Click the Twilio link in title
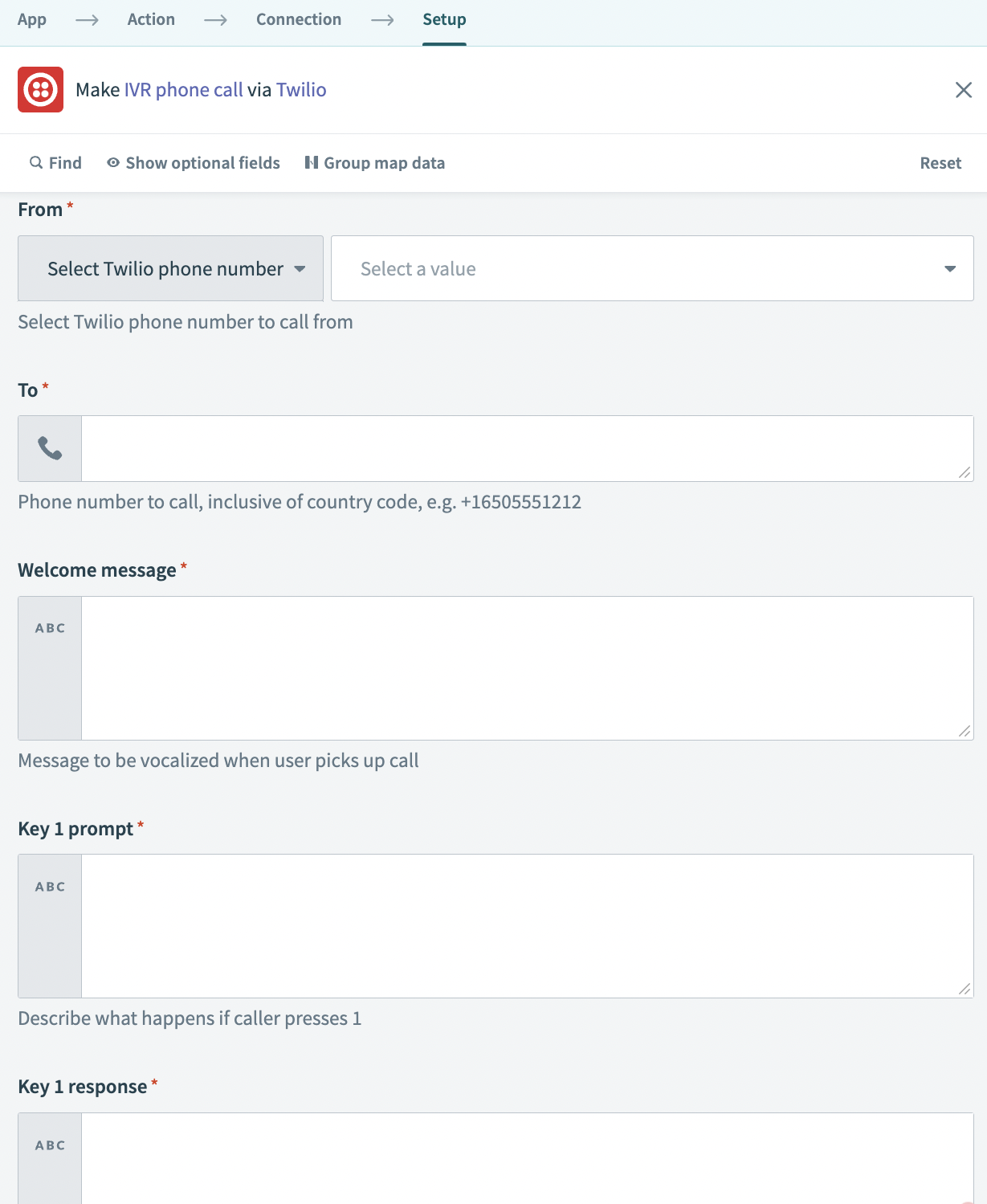Viewport: 987px width, 1204px height. 301,90
